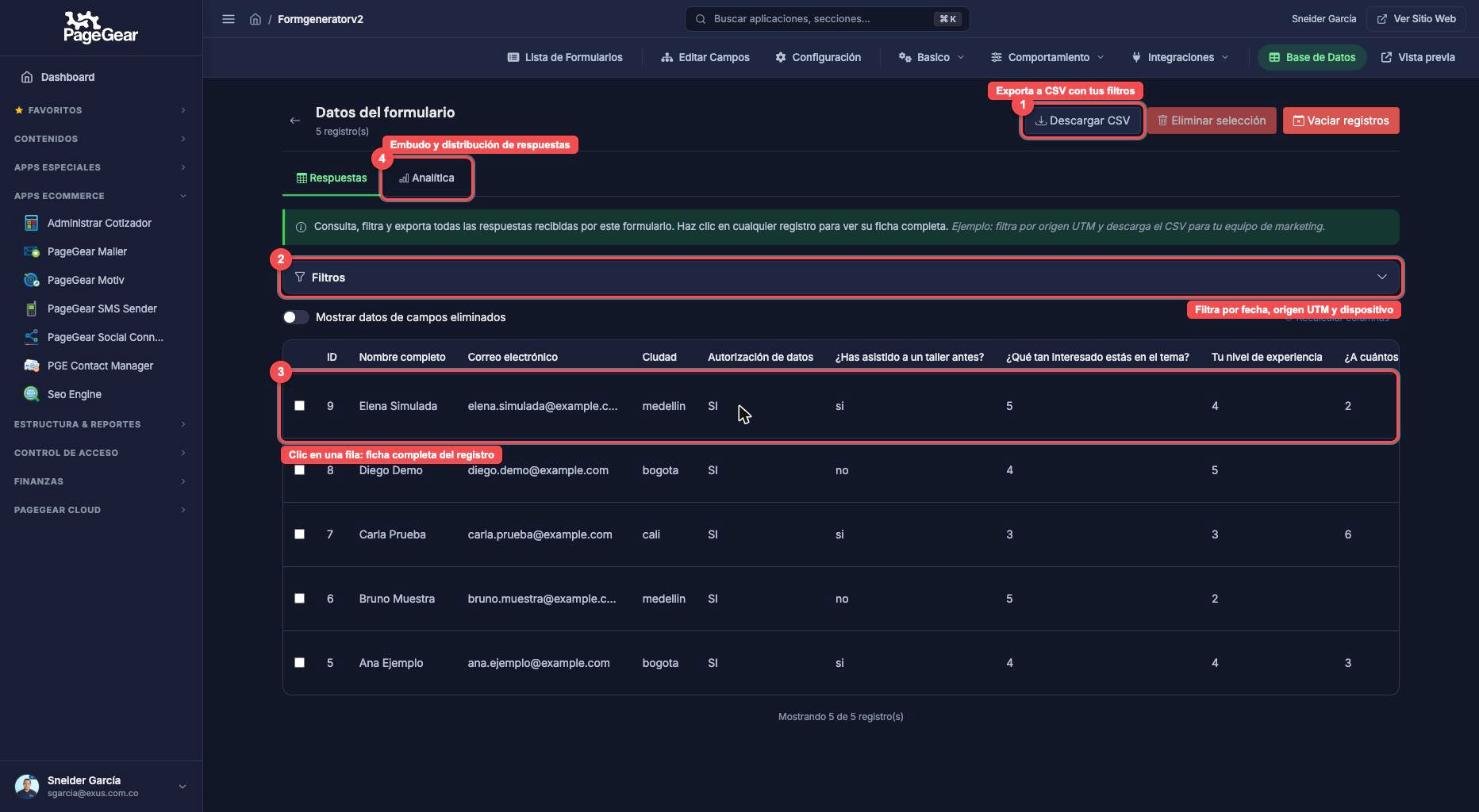Open the Integraciones dropdown menu
The height and width of the screenshot is (812, 1479).
coord(1180,57)
